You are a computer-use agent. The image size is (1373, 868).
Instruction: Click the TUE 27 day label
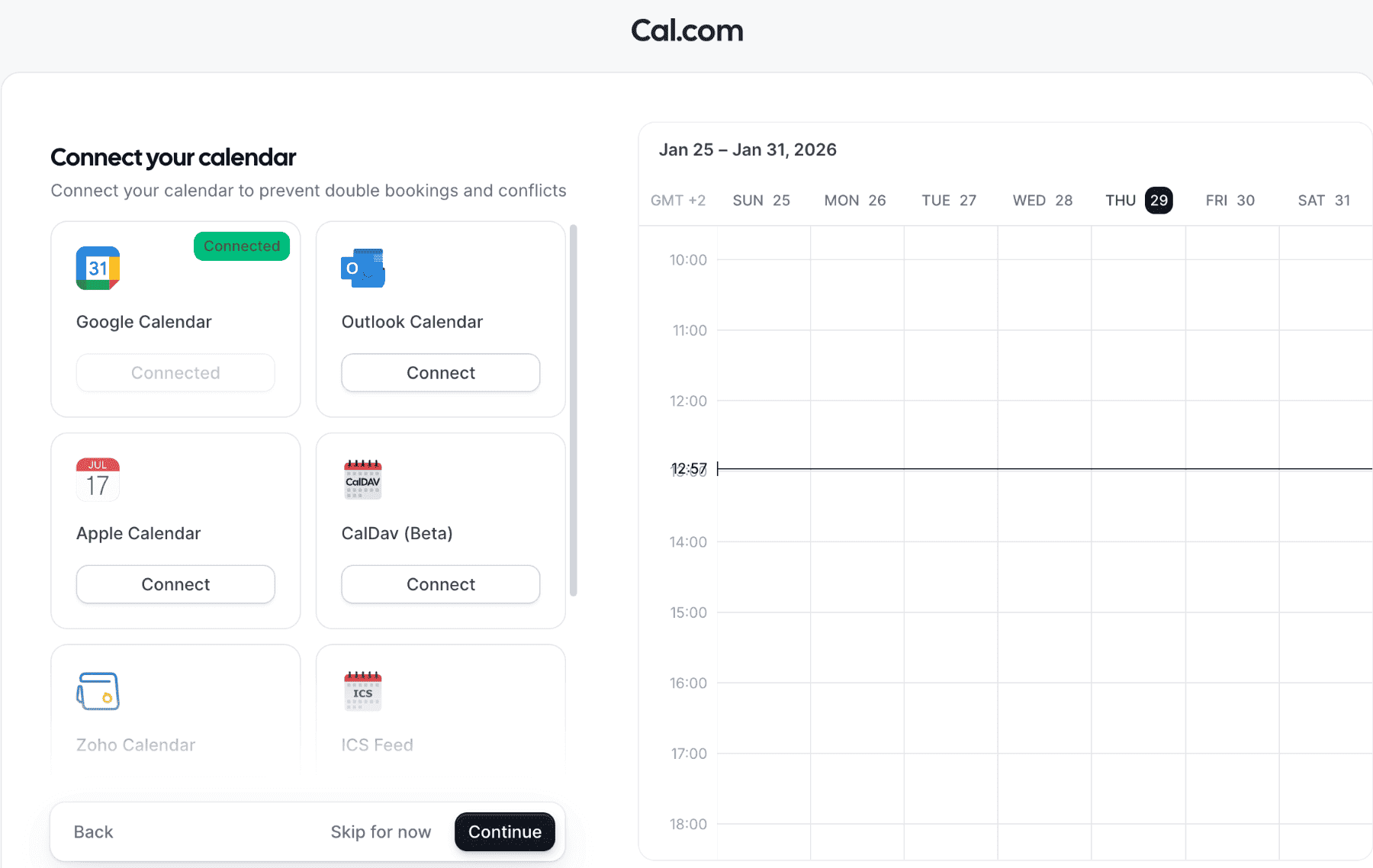(x=948, y=200)
